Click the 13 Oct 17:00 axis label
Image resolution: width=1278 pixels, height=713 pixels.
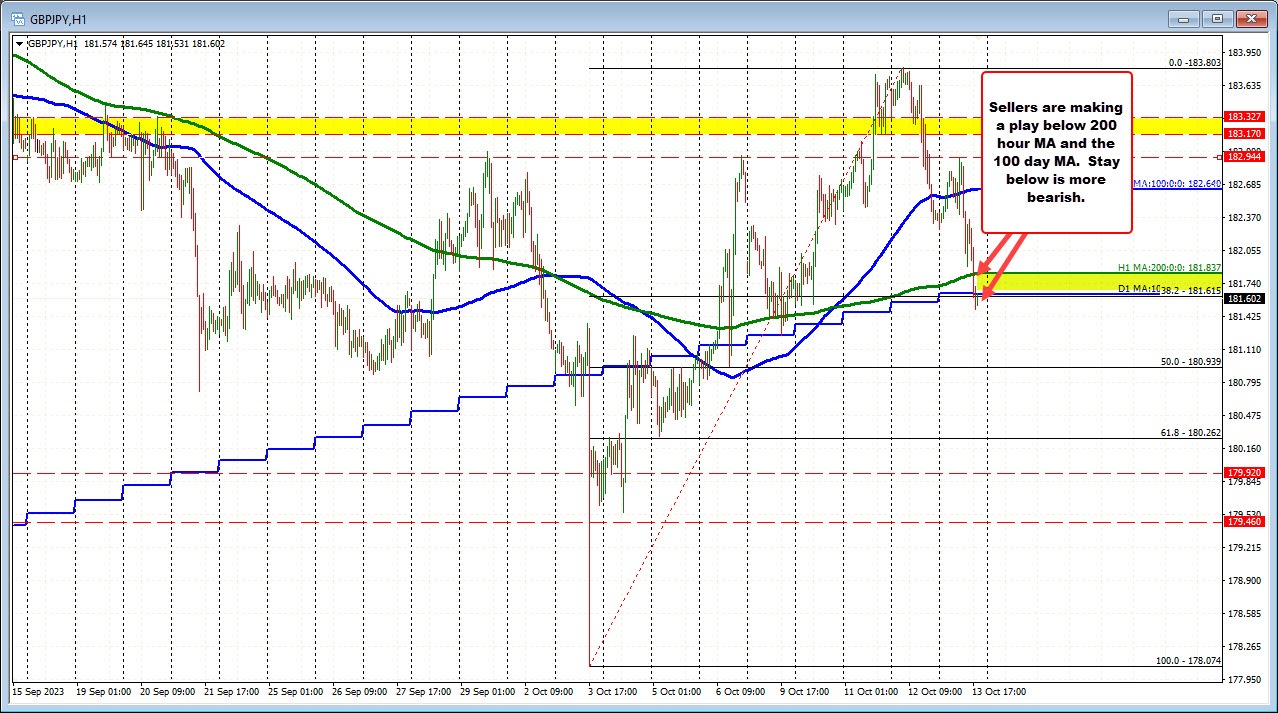tap(1000, 691)
